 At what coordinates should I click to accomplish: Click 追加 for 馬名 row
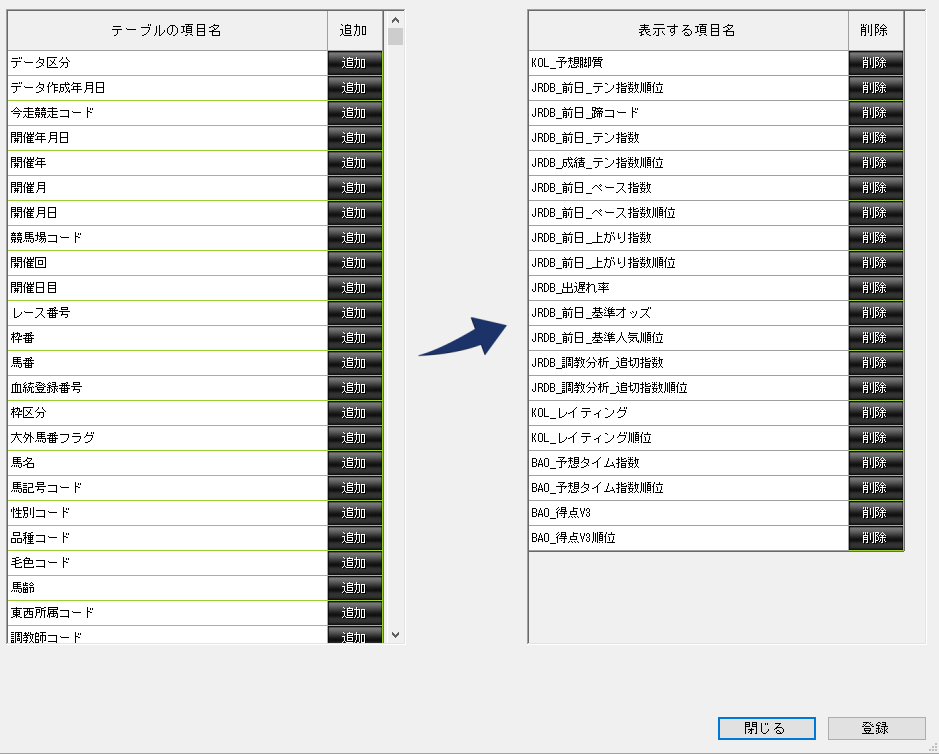(x=355, y=463)
